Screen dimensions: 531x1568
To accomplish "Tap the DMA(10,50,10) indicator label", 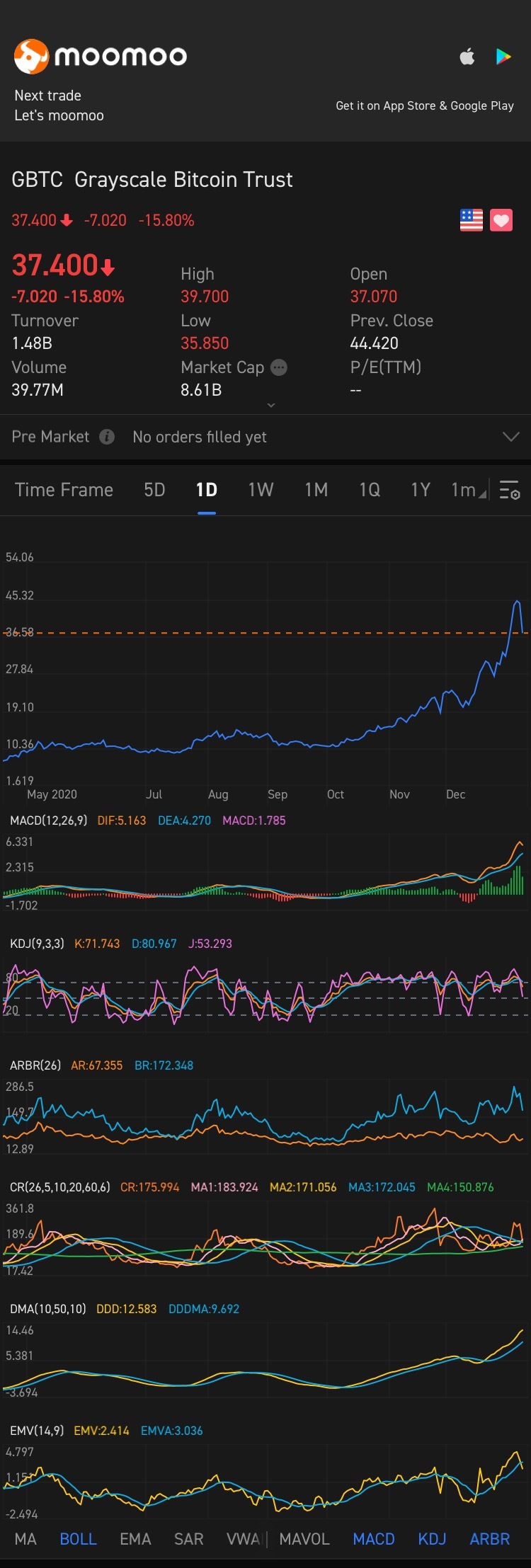I will click(x=48, y=1309).
